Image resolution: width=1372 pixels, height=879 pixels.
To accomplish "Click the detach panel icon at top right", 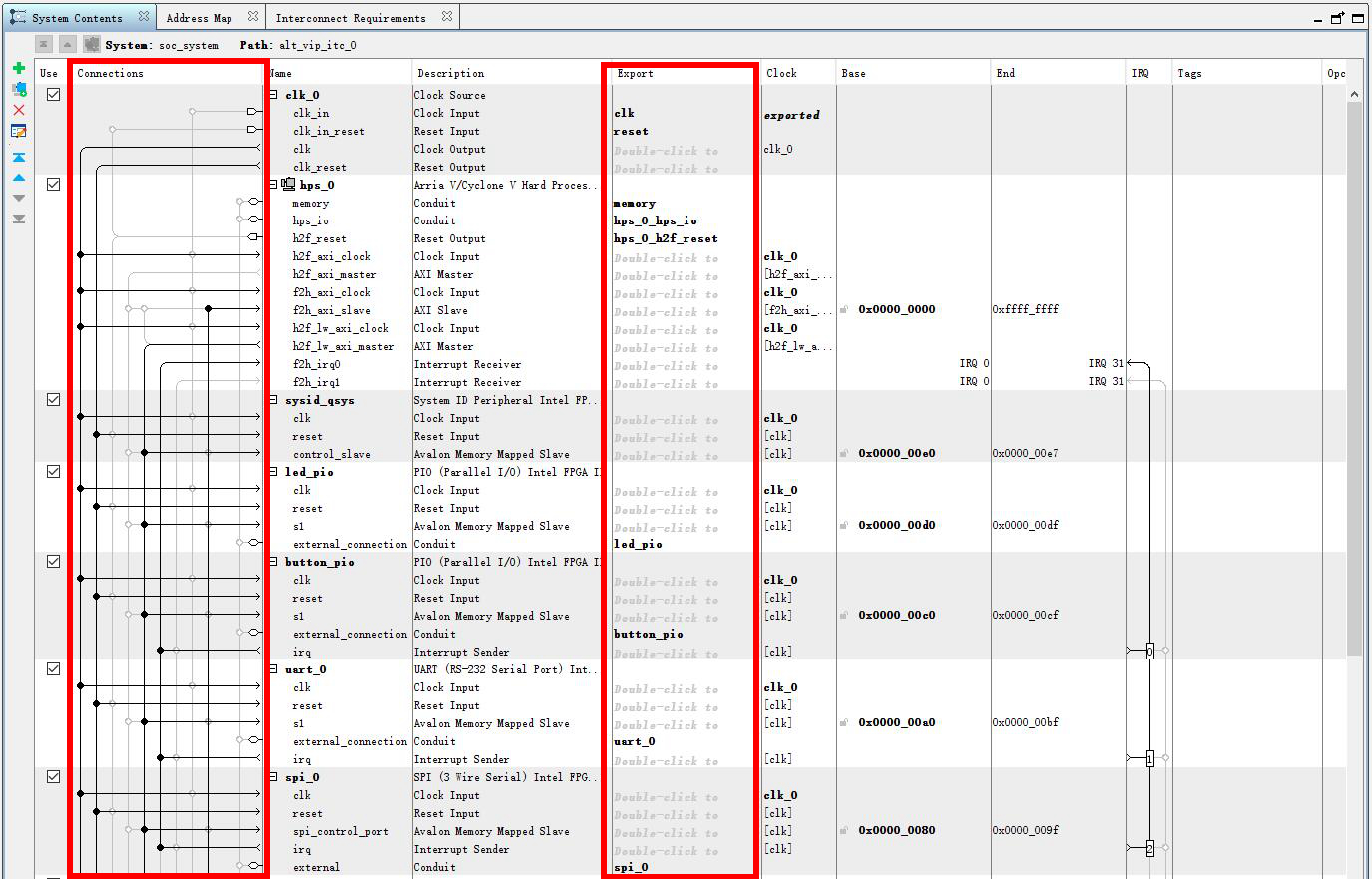I will coord(1337,17).
